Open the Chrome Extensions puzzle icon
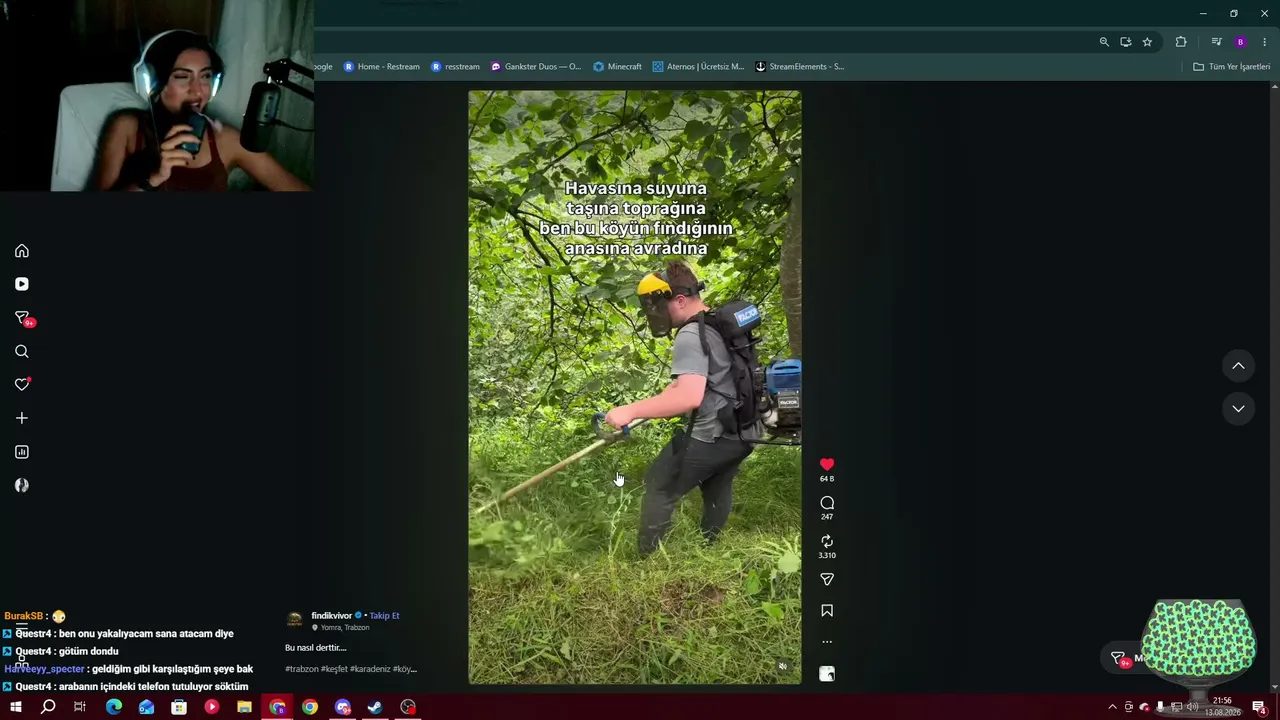This screenshot has width=1280, height=720. coord(1181,42)
